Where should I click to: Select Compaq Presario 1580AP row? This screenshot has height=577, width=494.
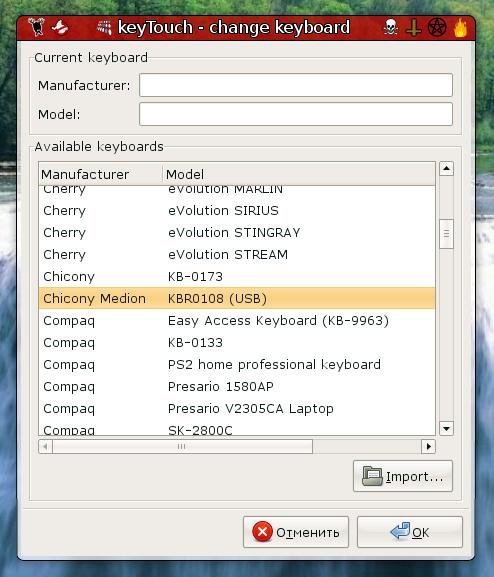(x=237, y=387)
